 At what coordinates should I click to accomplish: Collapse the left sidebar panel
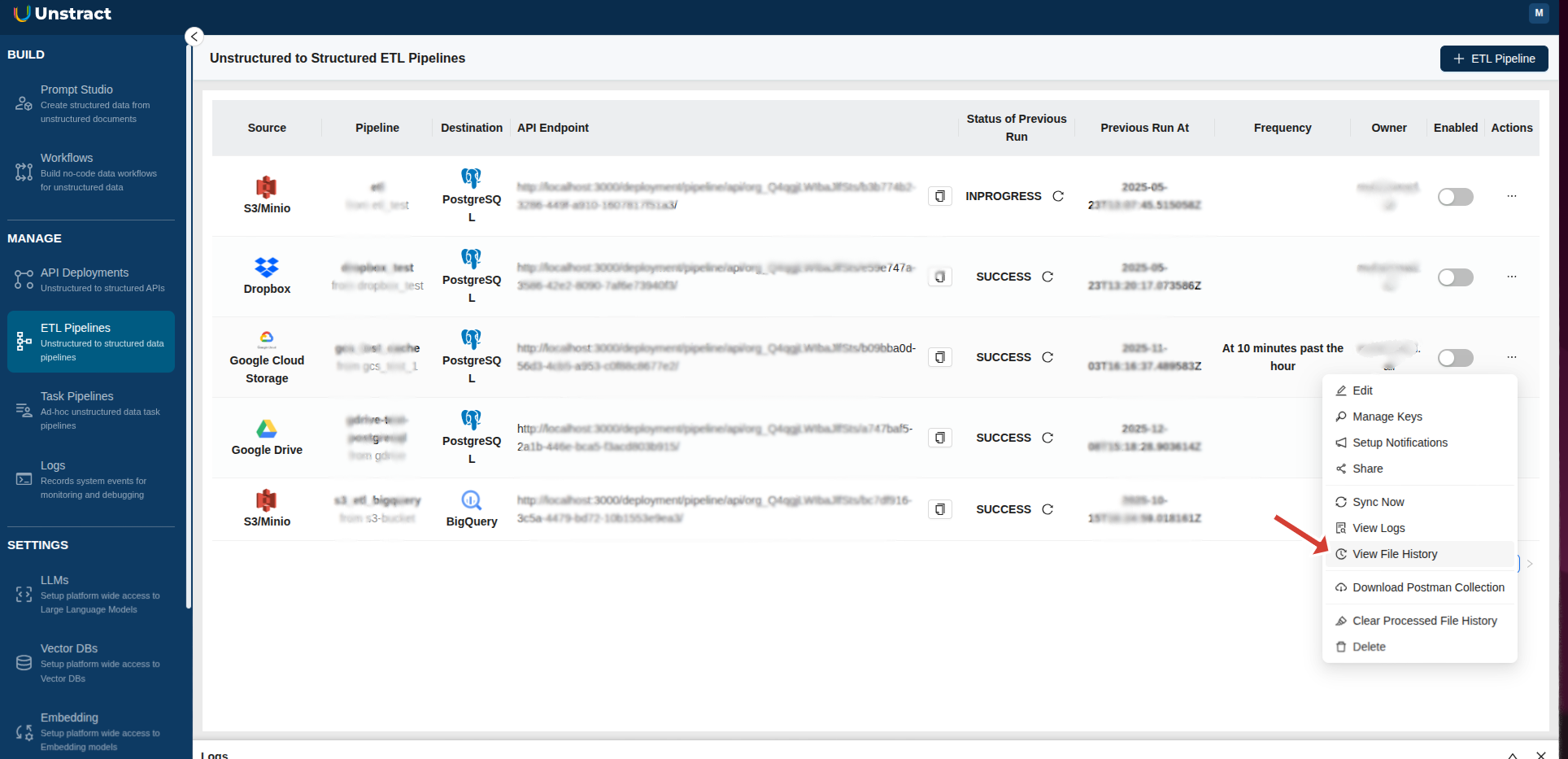pos(194,37)
